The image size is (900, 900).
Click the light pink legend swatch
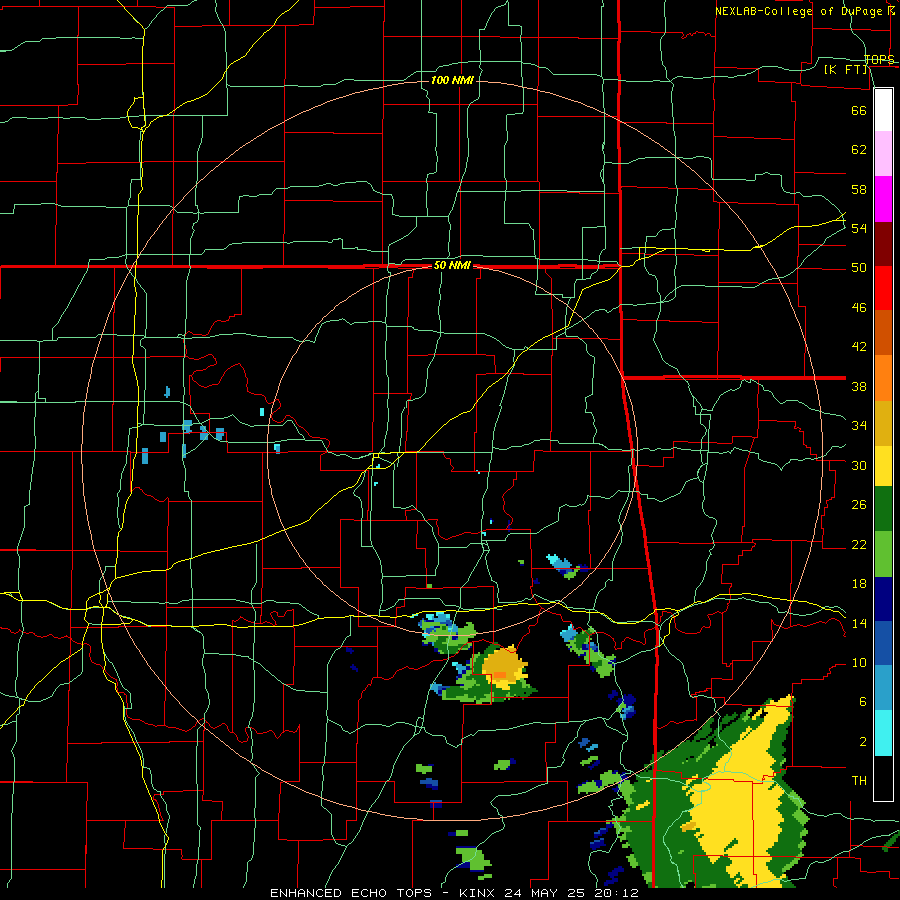pyautogui.click(x=883, y=153)
